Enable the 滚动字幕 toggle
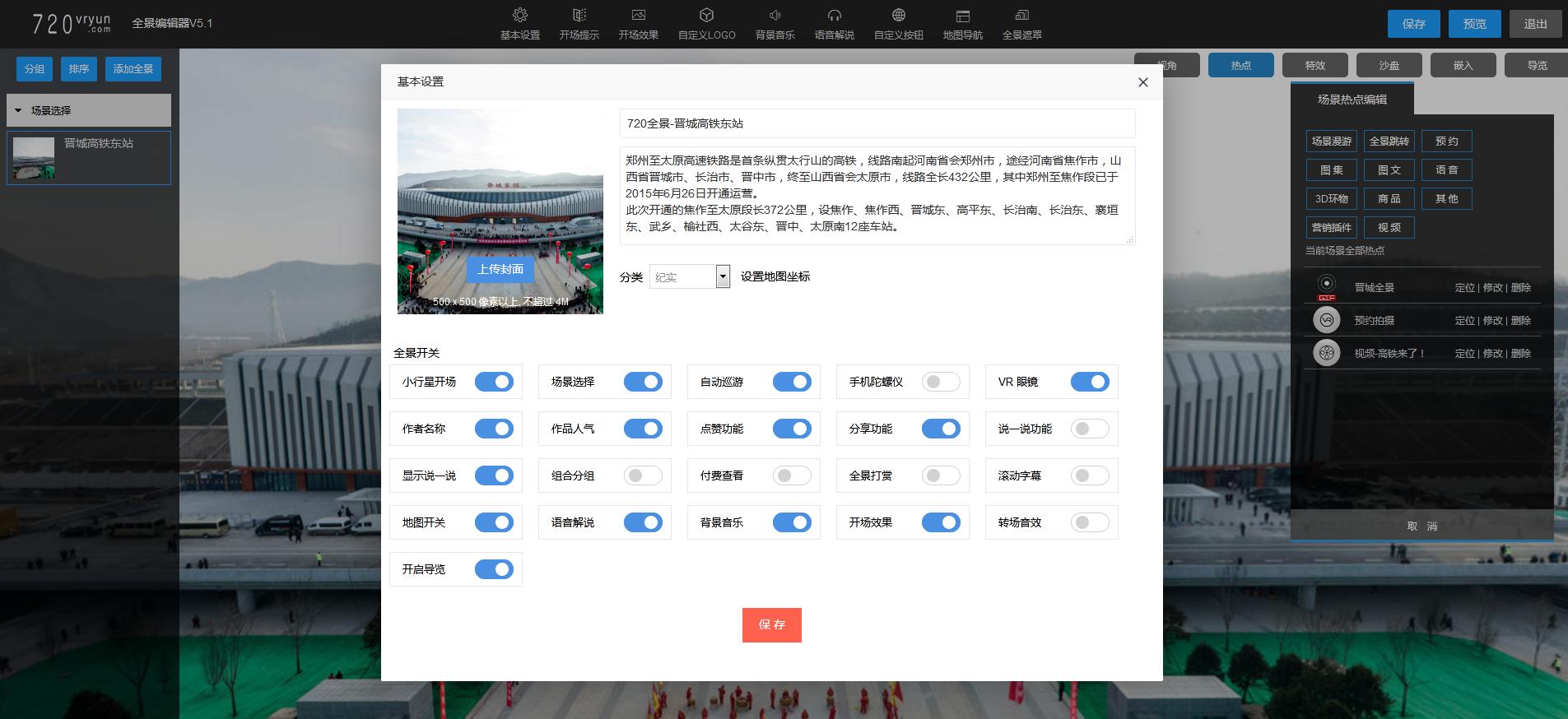 tap(1090, 475)
